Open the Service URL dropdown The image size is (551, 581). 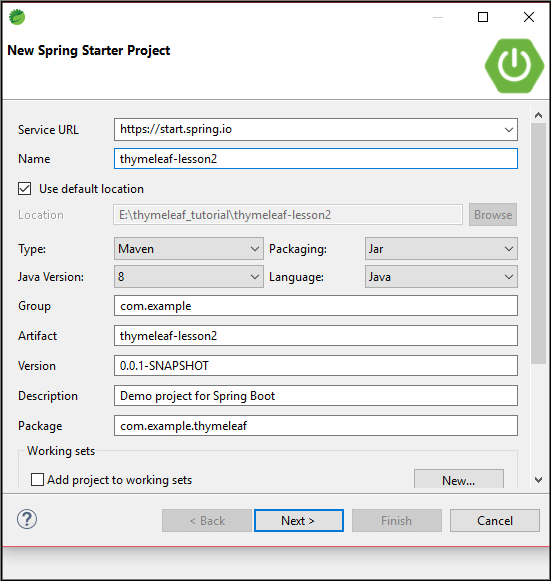click(508, 130)
